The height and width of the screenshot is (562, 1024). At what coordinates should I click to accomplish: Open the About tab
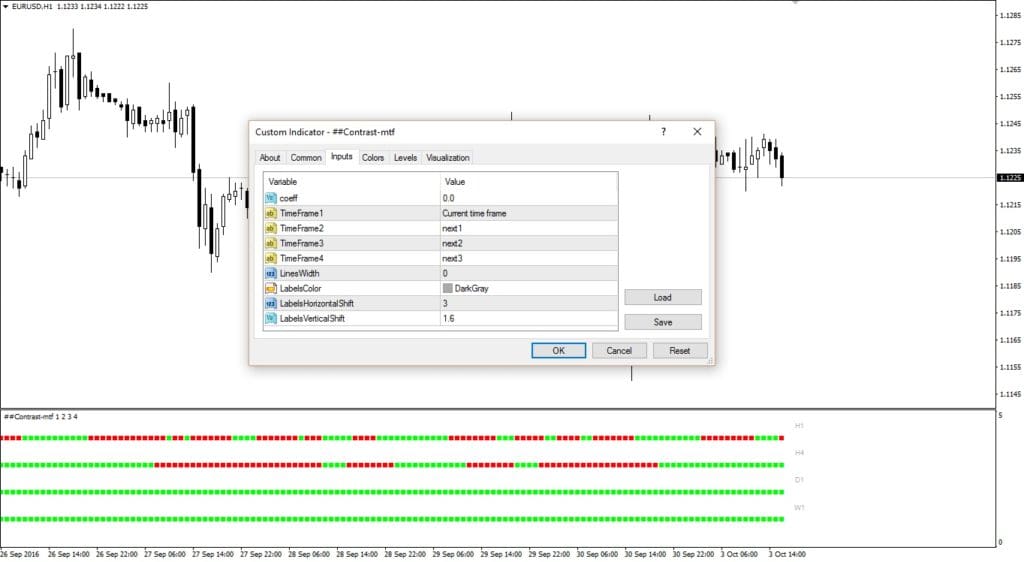(x=270, y=158)
